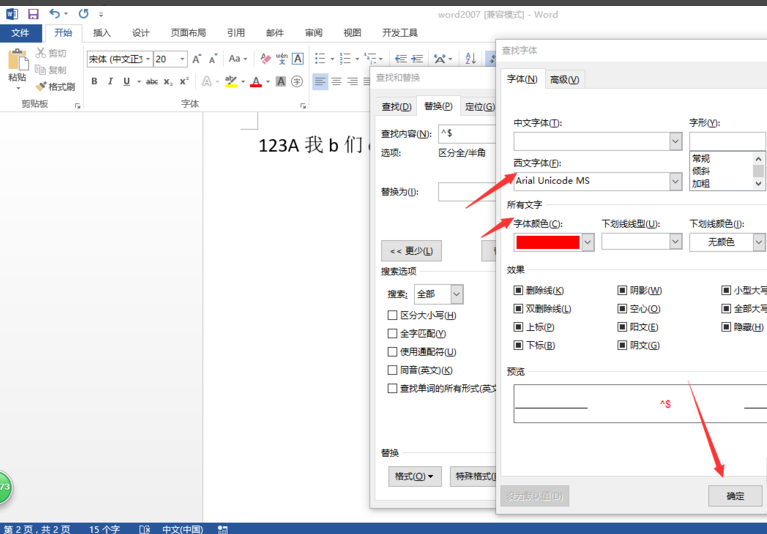The image size is (767, 534).
Task: Apply the red font color (A) in ribbon
Action: [x=256, y=82]
